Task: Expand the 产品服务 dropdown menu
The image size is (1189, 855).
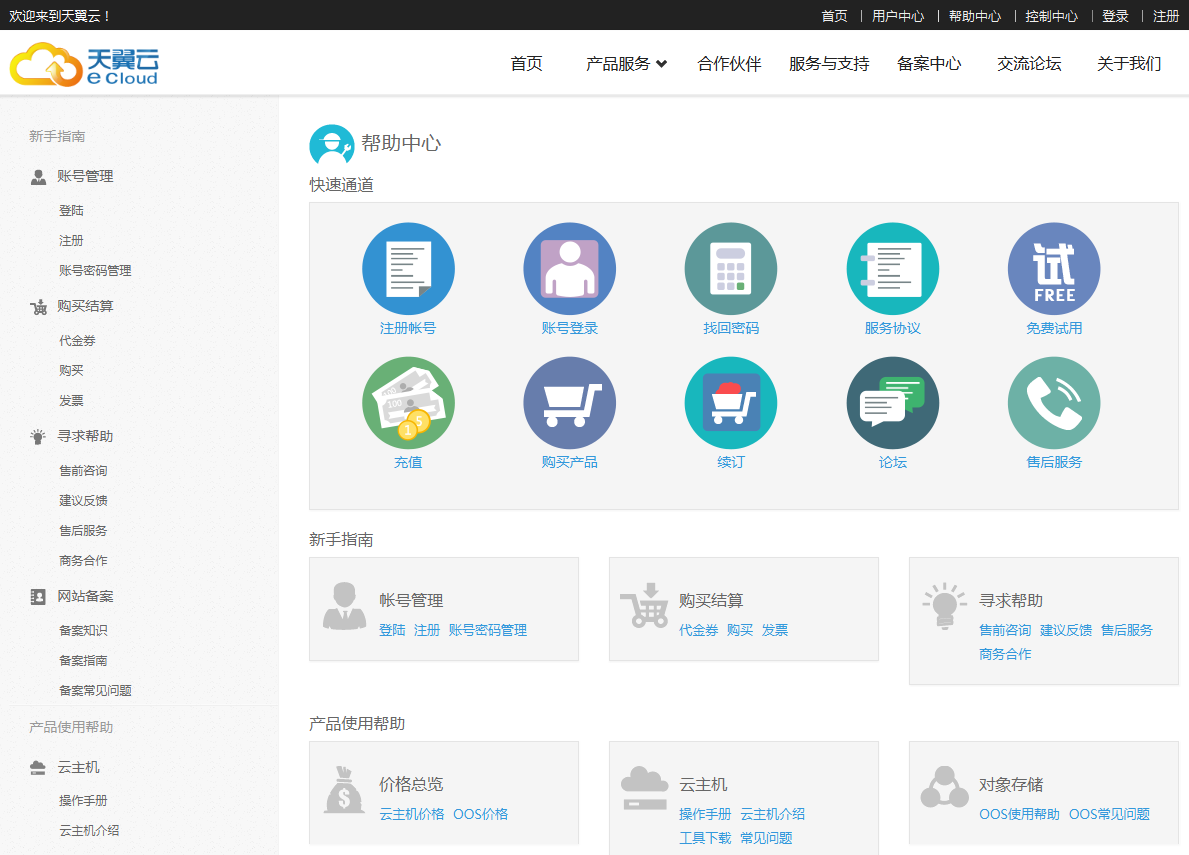Action: [626, 64]
